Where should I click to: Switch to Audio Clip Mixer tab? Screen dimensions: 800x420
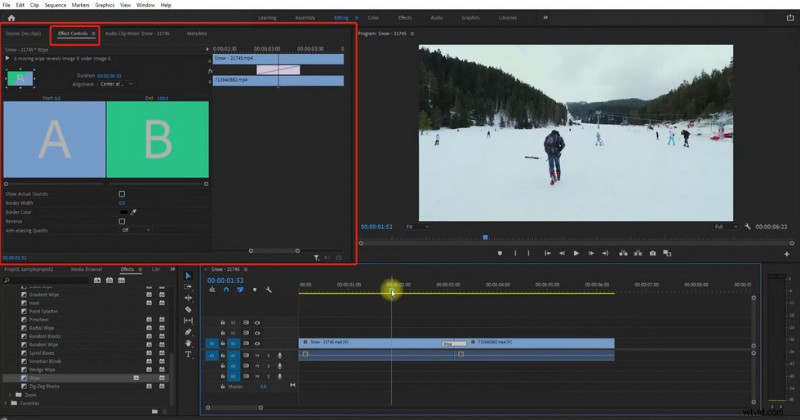tap(137, 34)
